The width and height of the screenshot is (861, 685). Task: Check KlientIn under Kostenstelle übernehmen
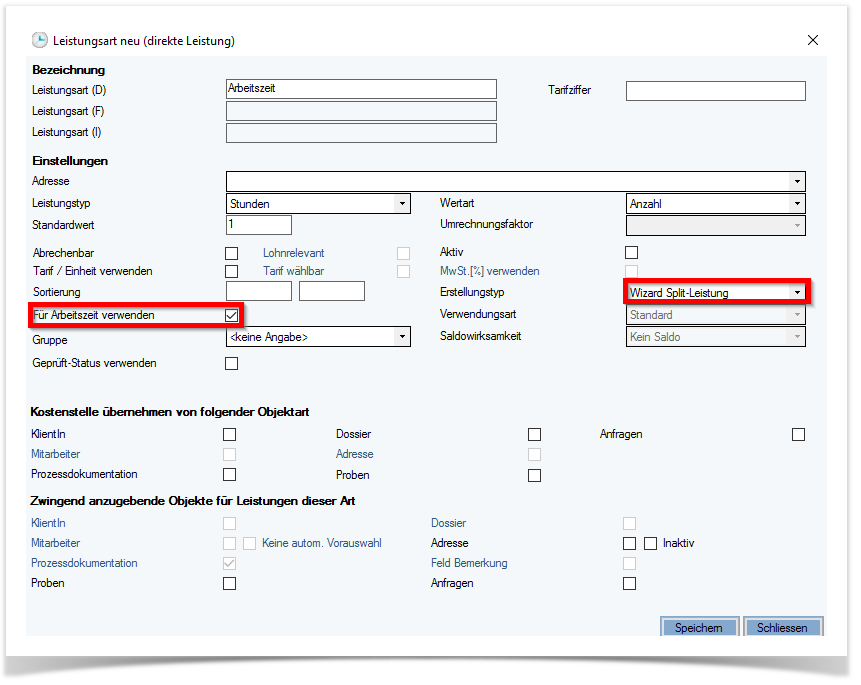click(230, 435)
